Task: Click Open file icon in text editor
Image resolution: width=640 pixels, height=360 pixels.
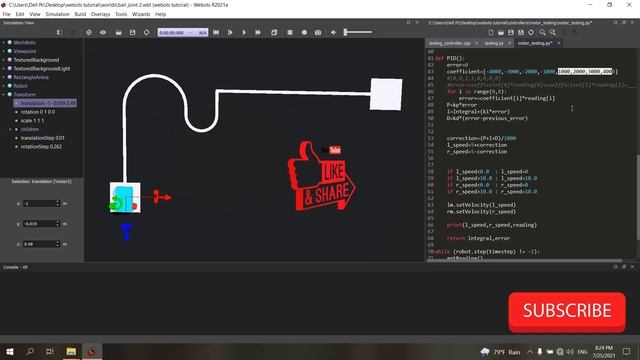Action: [x=501, y=32]
